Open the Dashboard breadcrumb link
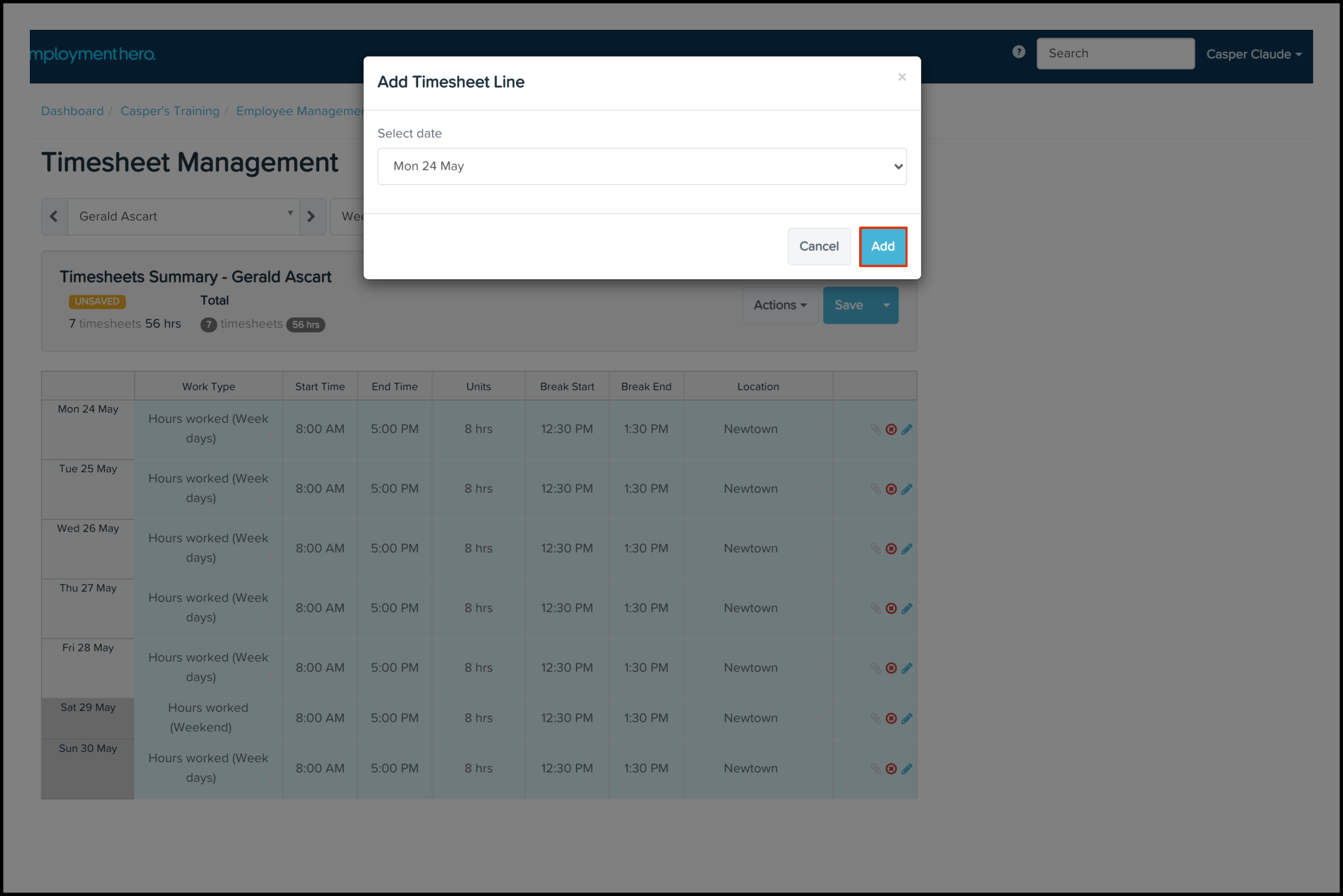 (x=73, y=111)
